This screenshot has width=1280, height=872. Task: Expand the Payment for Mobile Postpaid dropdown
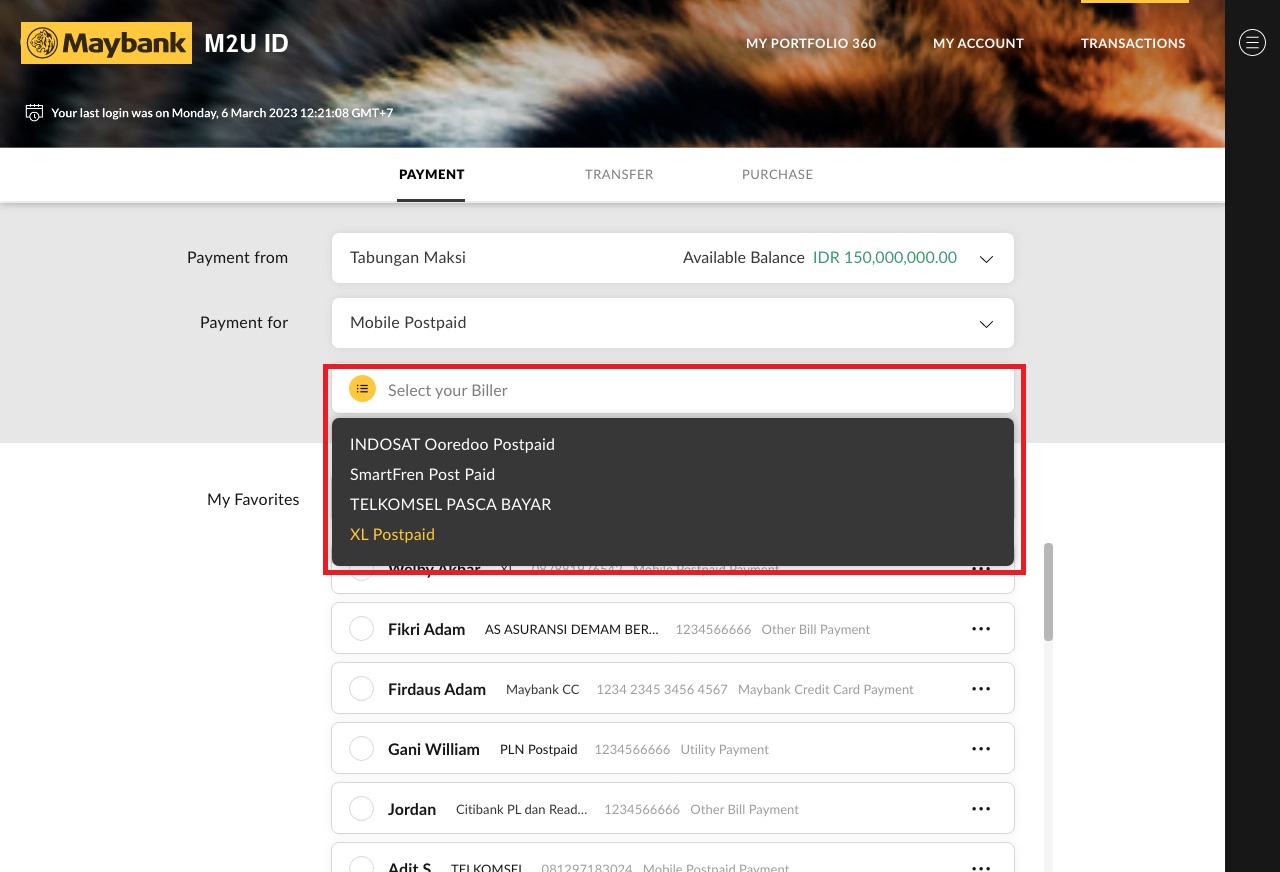(985, 324)
